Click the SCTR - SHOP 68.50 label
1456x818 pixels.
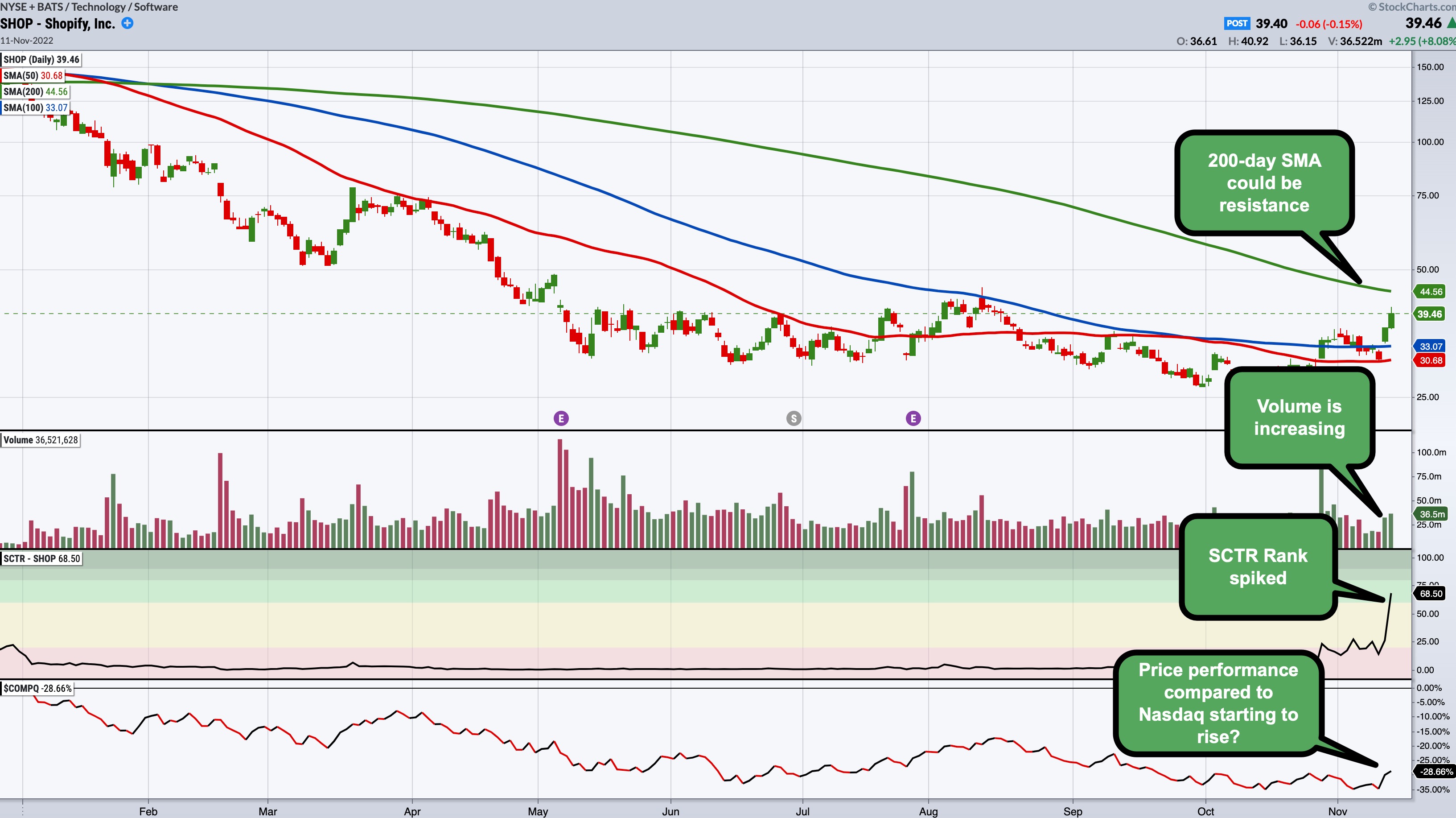(42, 558)
